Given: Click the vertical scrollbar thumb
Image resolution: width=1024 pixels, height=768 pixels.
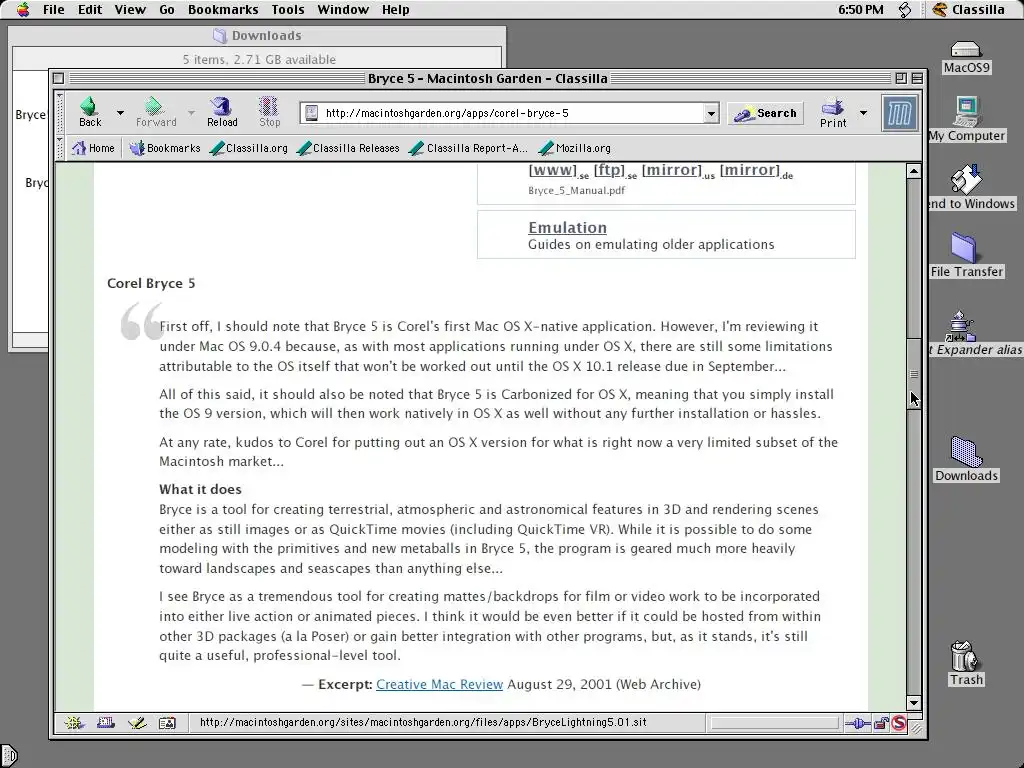Looking at the screenshot, I should point(914,374).
